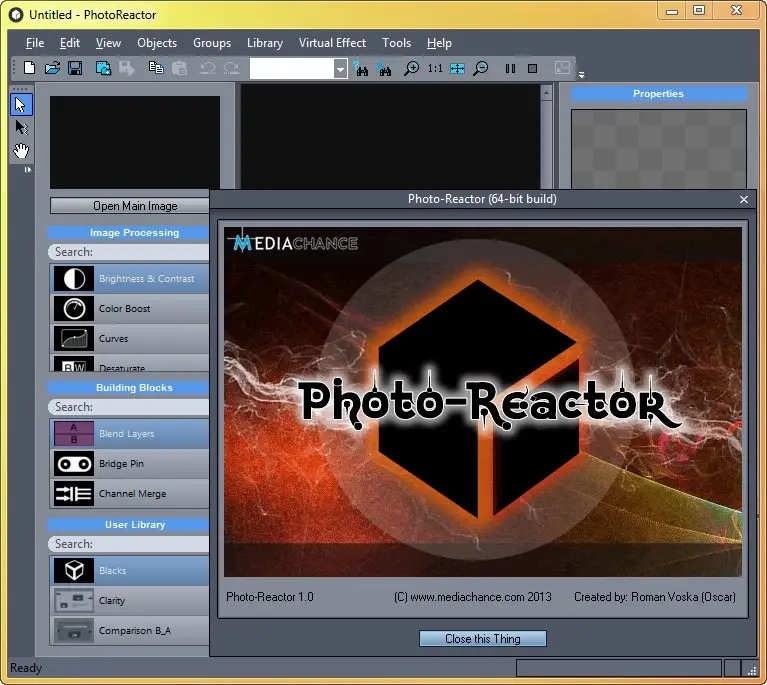Set zoom to 1:1
The width and height of the screenshot is (767, 685).
(x=435, y=68)
